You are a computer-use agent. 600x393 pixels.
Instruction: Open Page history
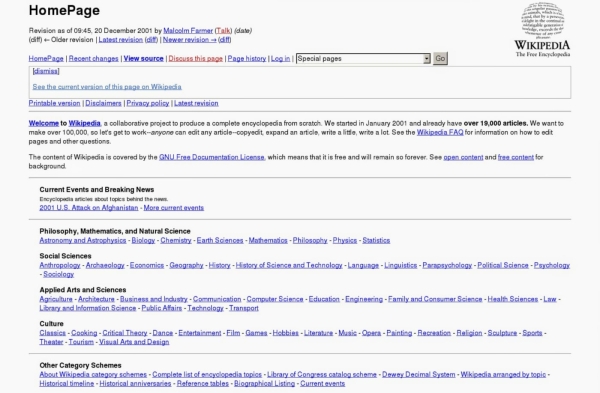(247, 59)
